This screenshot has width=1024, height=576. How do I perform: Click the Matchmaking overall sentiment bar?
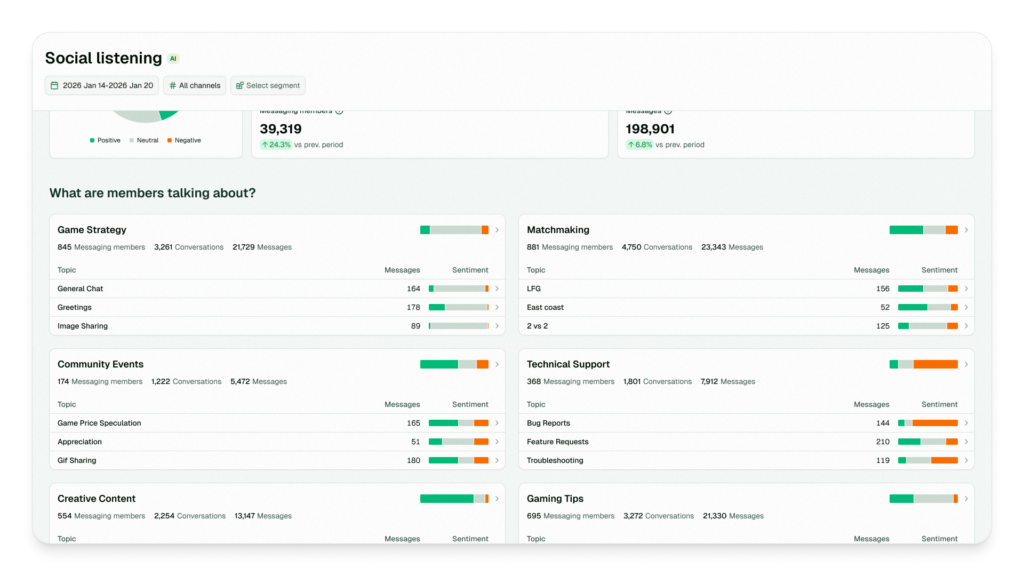(x=923, y=230)
